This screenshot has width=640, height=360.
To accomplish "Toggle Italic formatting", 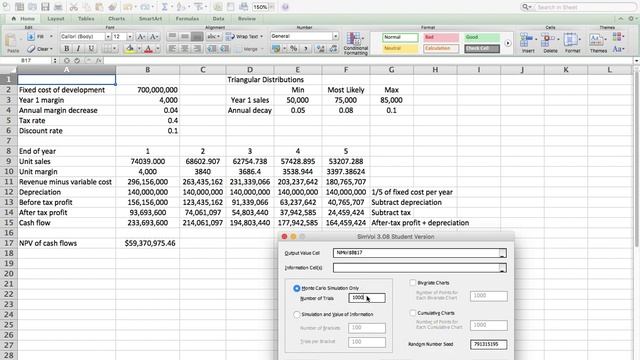I will click(x=78, y=49).
